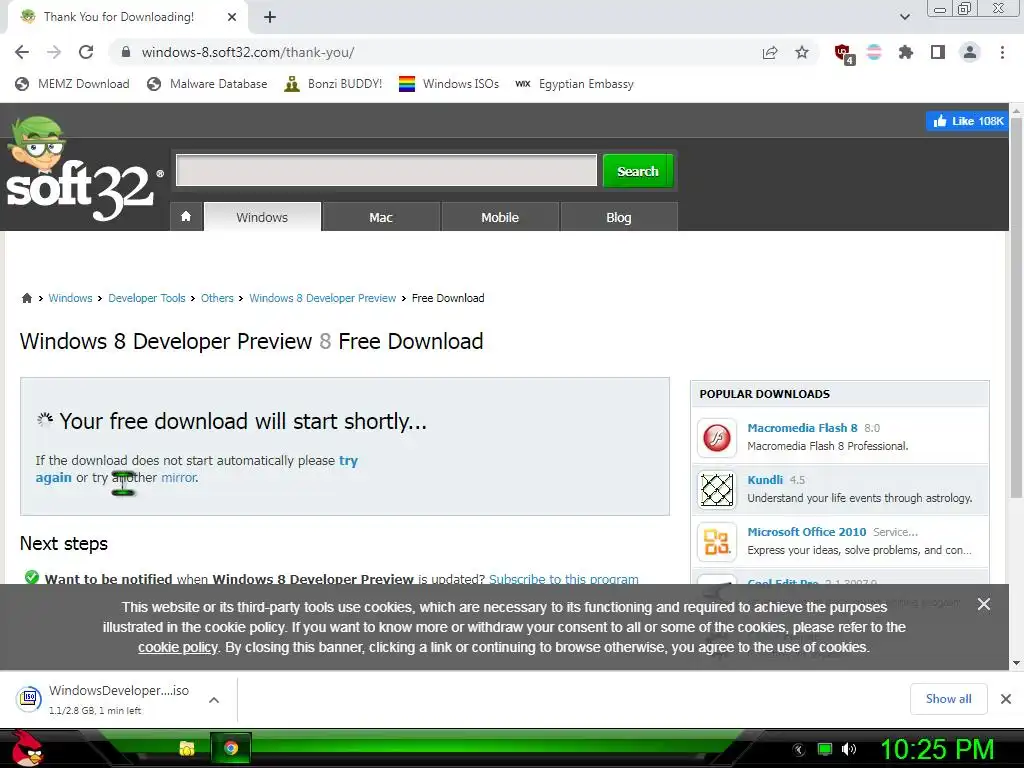The width and height of the screenshot is (1024, 768).
Task: Open the volume speaker tray icon
Action: coord(849,749)
